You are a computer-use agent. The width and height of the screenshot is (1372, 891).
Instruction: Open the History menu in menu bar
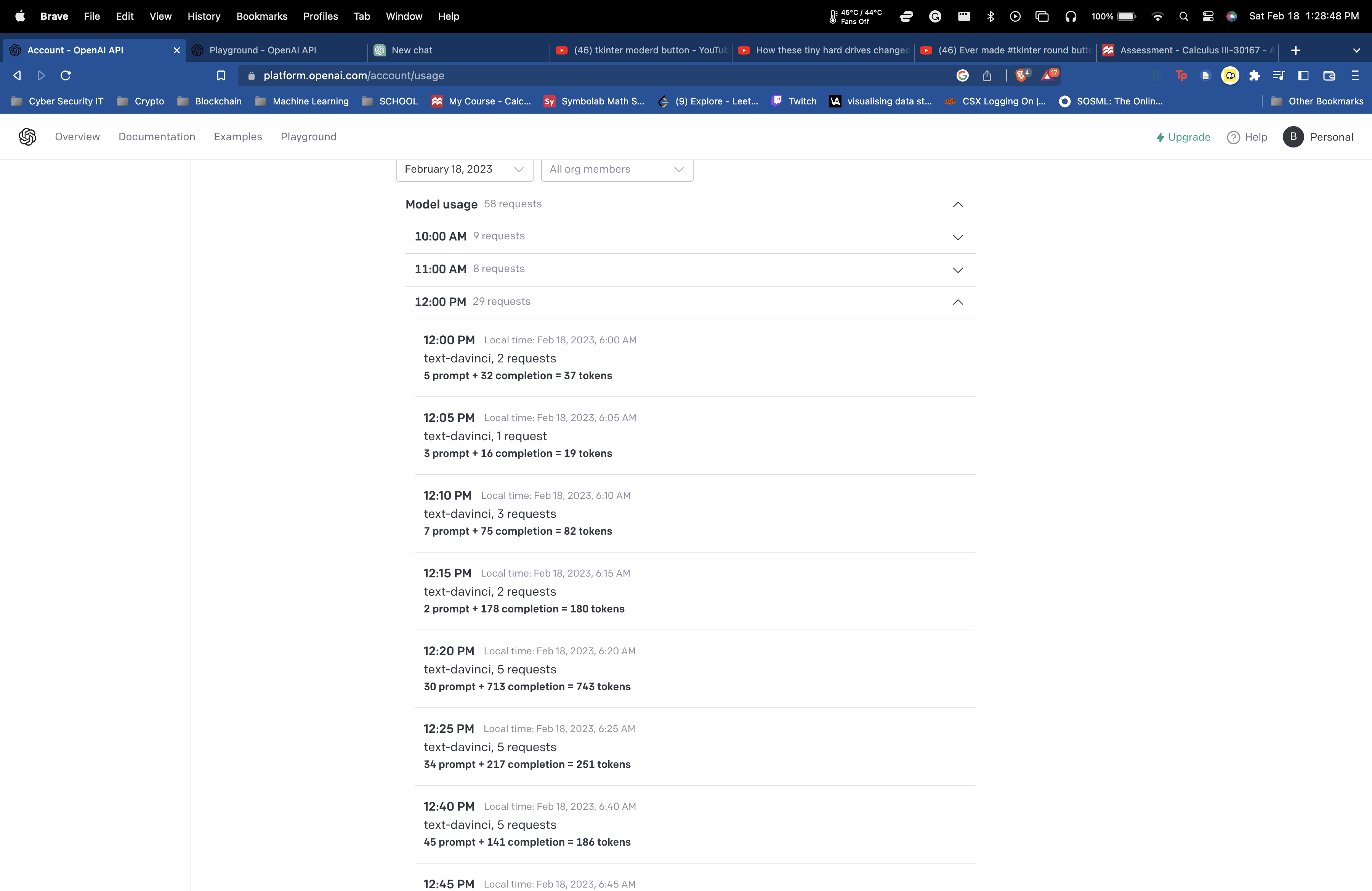click(x=204, y=16)
